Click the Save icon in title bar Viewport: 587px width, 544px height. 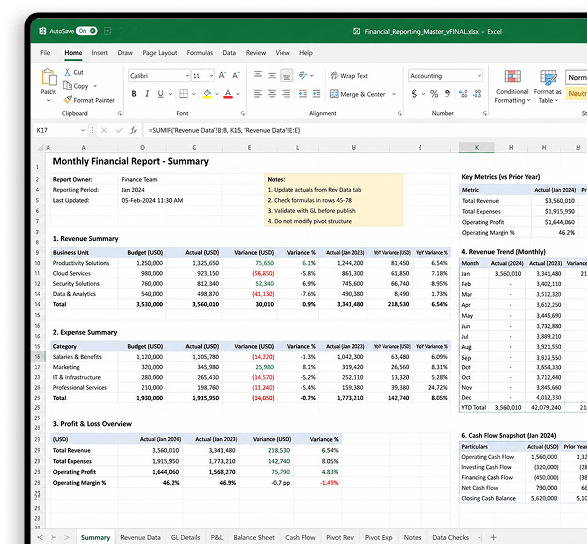click(x=107, y=31)
